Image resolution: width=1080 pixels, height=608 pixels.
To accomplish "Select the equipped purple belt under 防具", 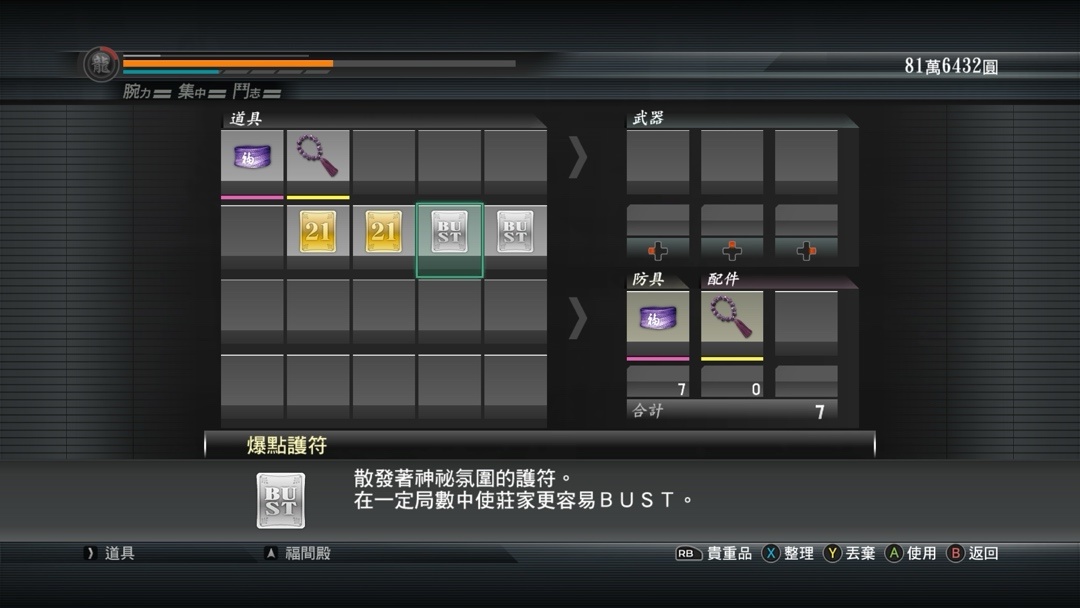I will click(658, 317).
